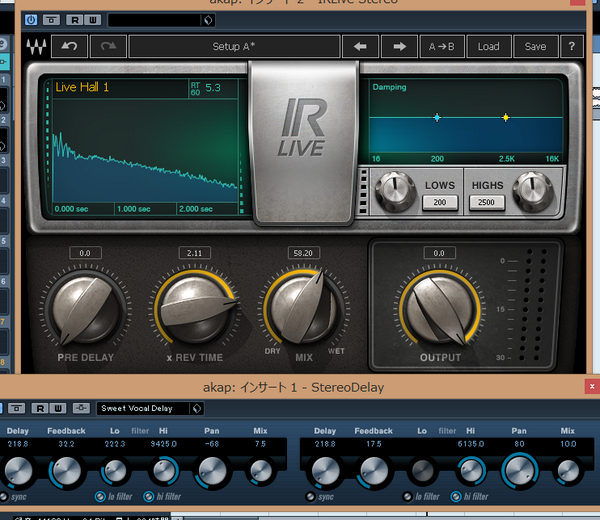
Task: Click the PRE DELAY knob
Action: pos(86,310)
